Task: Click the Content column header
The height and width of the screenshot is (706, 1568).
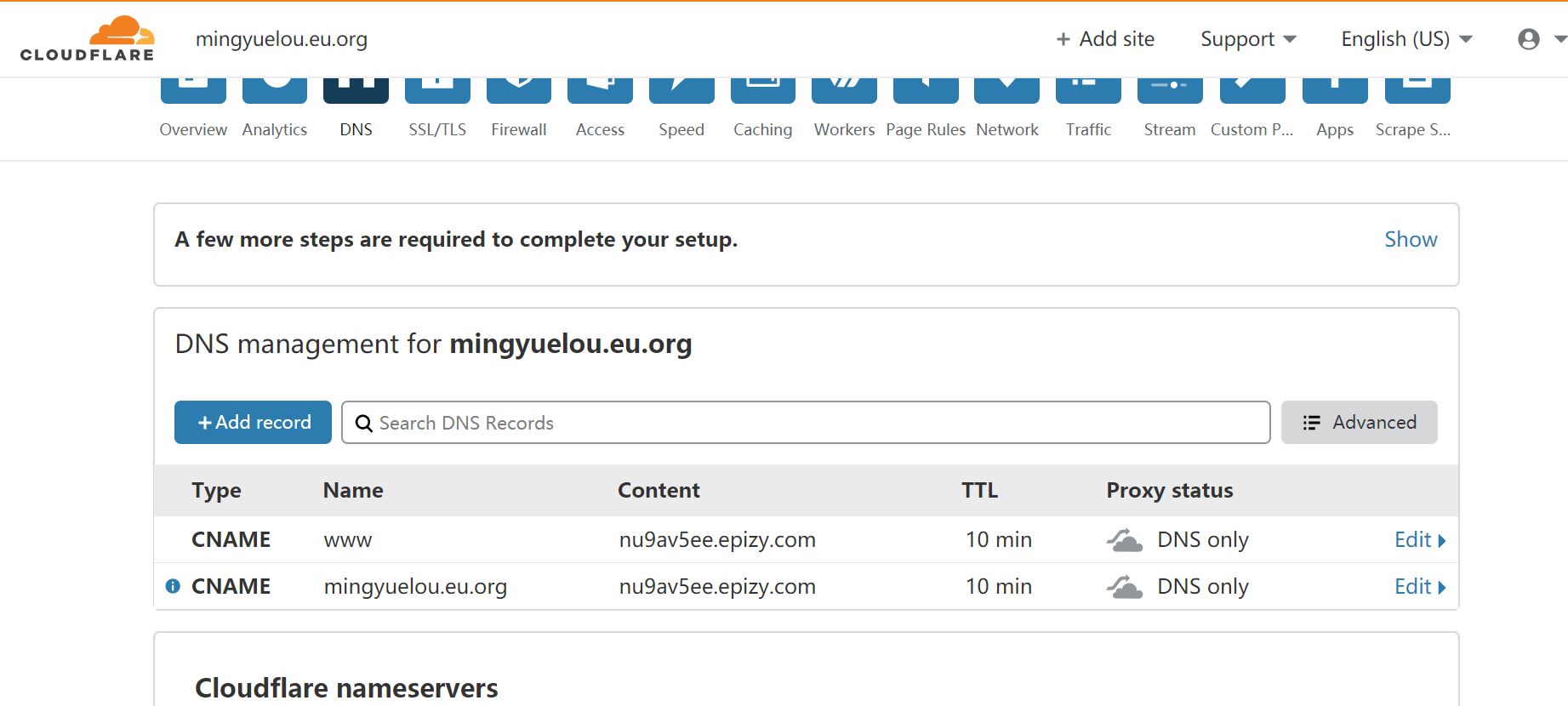Action: (659, 490)
